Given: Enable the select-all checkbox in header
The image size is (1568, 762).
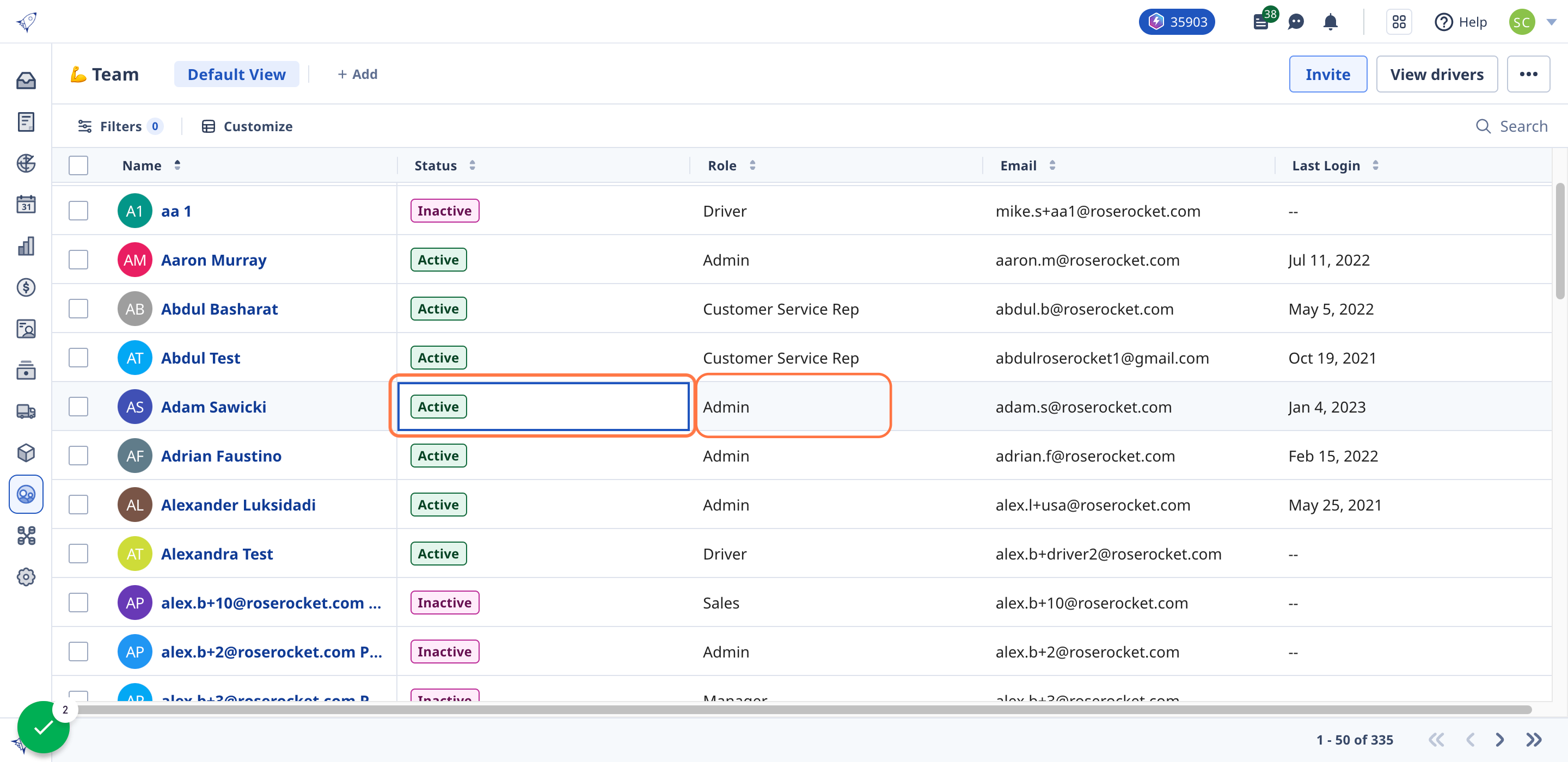Looking at the screenshot, I should [x=79, y=164].
